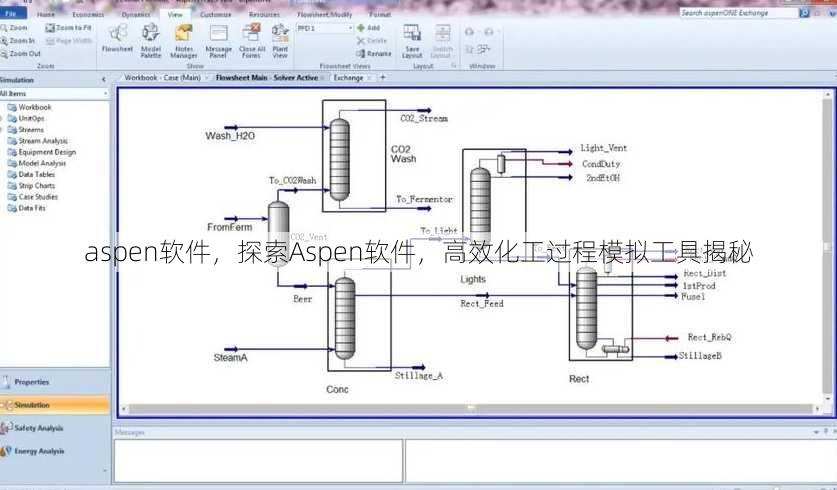Screen dimensions: 837x490
Task: Switch to the Dynamics ribbon tab
Action: click(x=136, y=14)
